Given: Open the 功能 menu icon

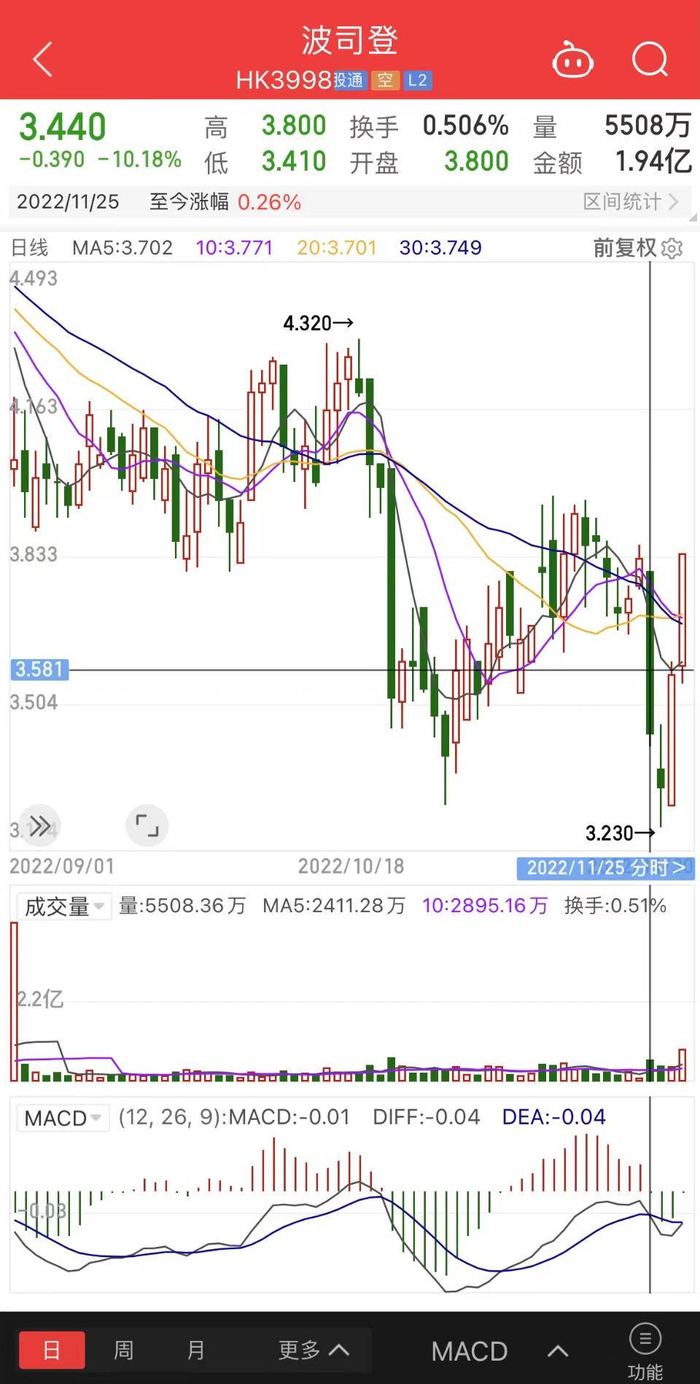Looking at the screenshot, I should click(645, 1351).
